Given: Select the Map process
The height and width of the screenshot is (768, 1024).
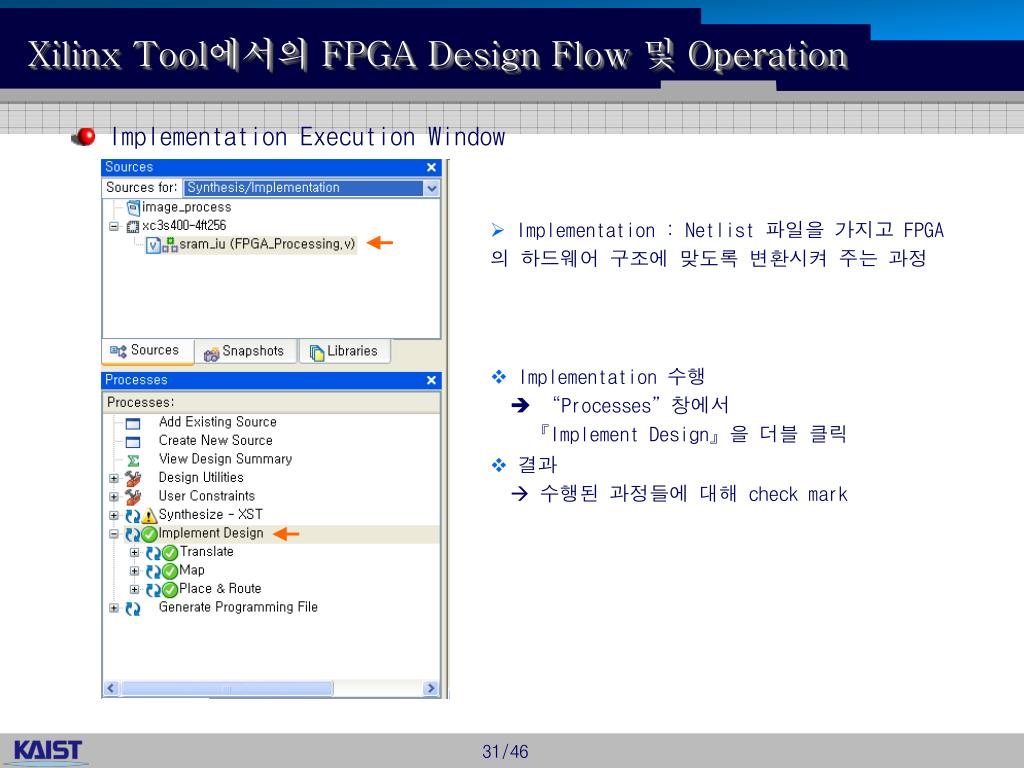Looking at the screenshot, I should click(192, 570).
